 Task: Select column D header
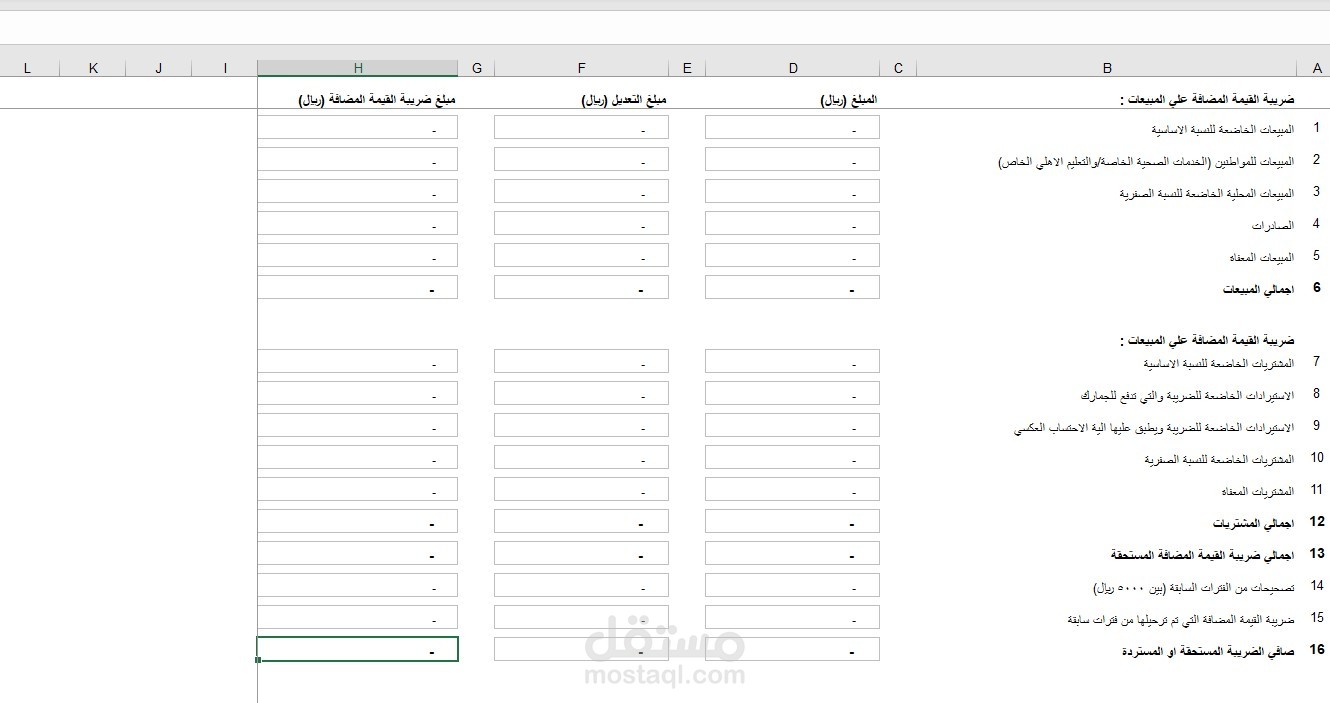[x=793, y=68]
